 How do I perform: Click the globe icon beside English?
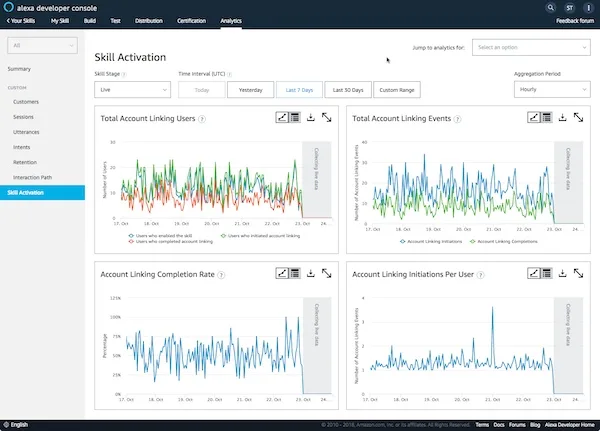(6, 424)
